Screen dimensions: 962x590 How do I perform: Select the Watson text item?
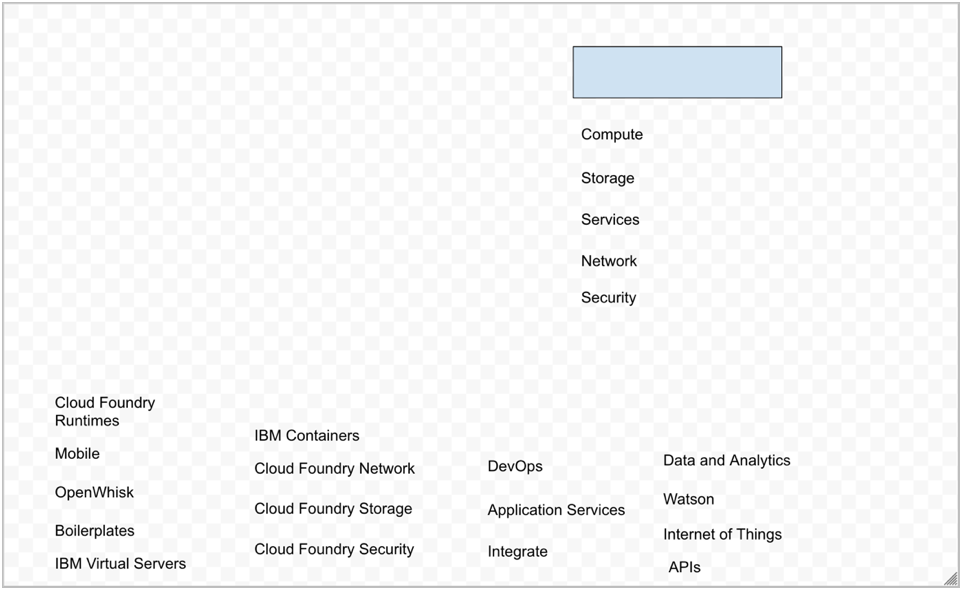(x=688, y=500)
